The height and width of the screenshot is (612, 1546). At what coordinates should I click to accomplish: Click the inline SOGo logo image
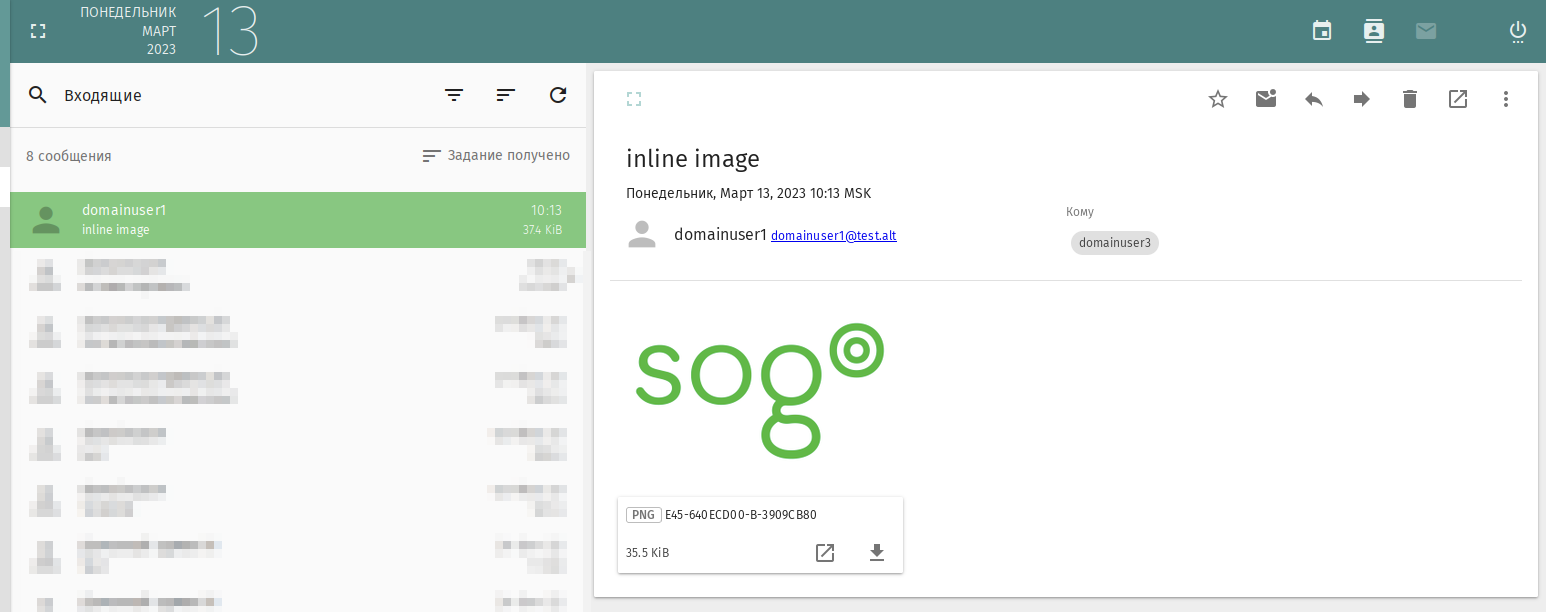760,390
